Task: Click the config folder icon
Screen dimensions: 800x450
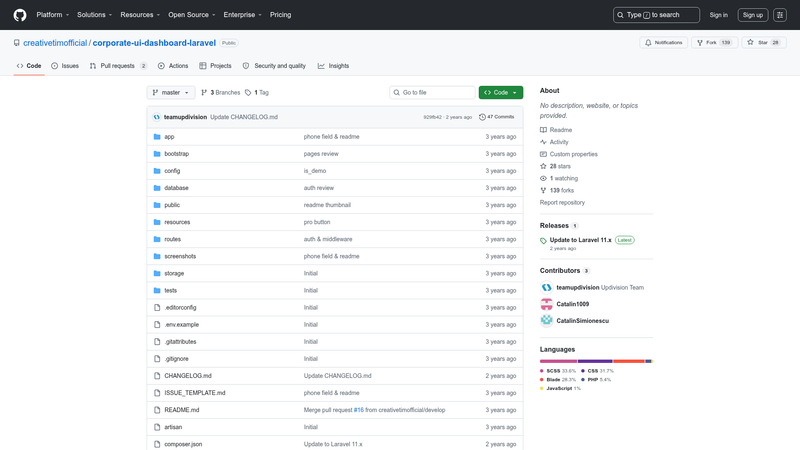Action: (157, 171)
